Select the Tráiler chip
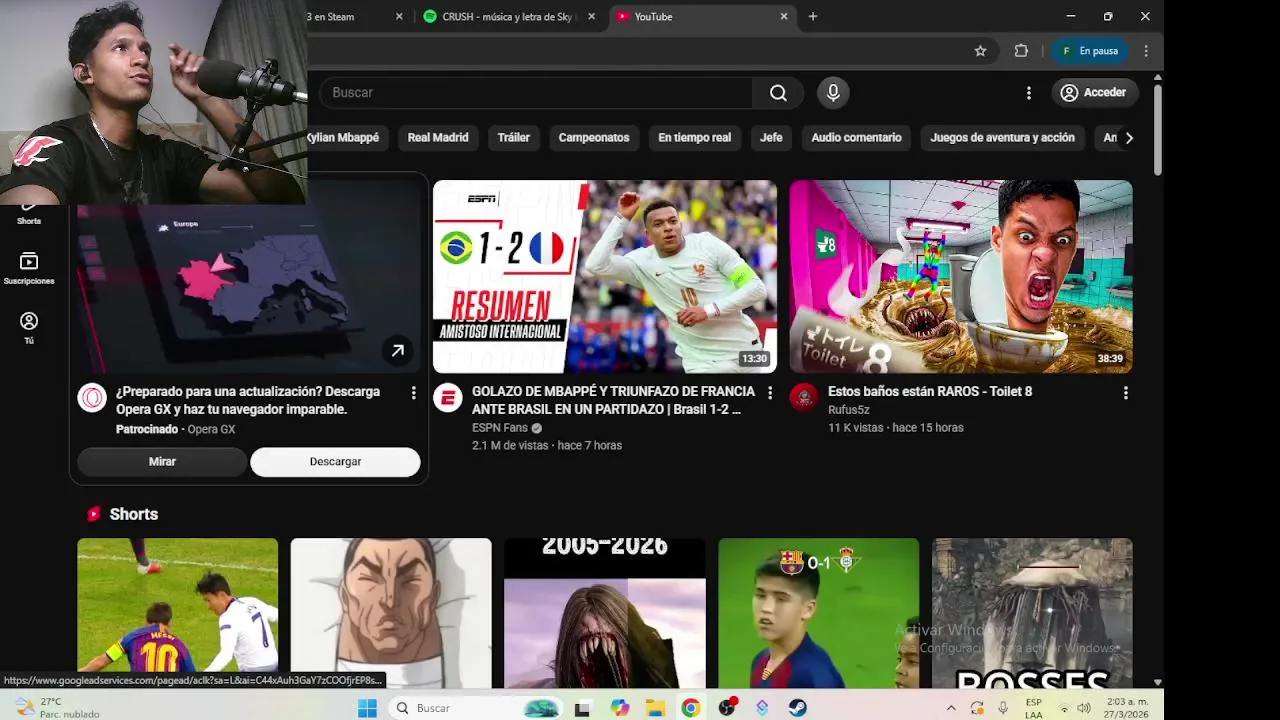The width and height of the screenshot is (1280, 720). tap(514, 138)
